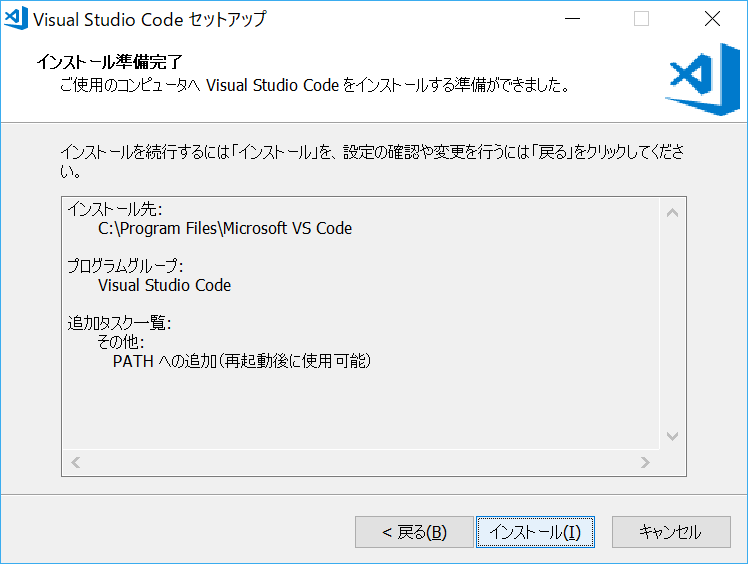Click the summary box scroll down arrow
This screenshot has height=564, width=748.
pos(673,436)
